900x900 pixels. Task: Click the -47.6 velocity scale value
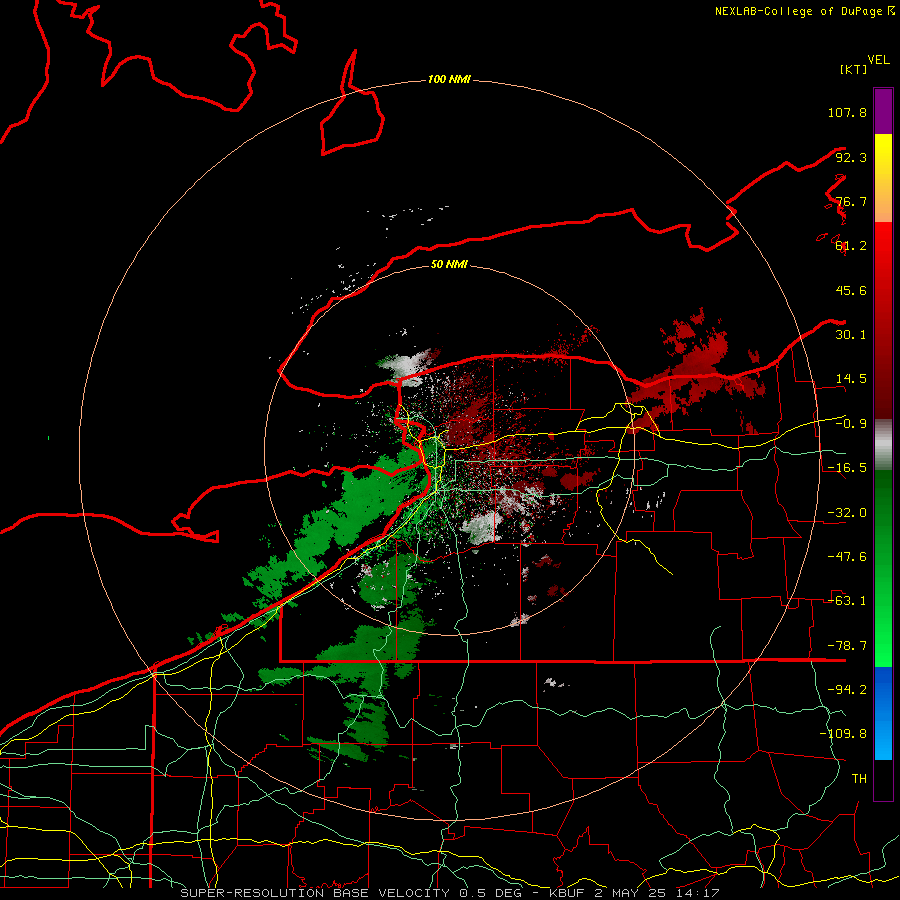point(847,557)
